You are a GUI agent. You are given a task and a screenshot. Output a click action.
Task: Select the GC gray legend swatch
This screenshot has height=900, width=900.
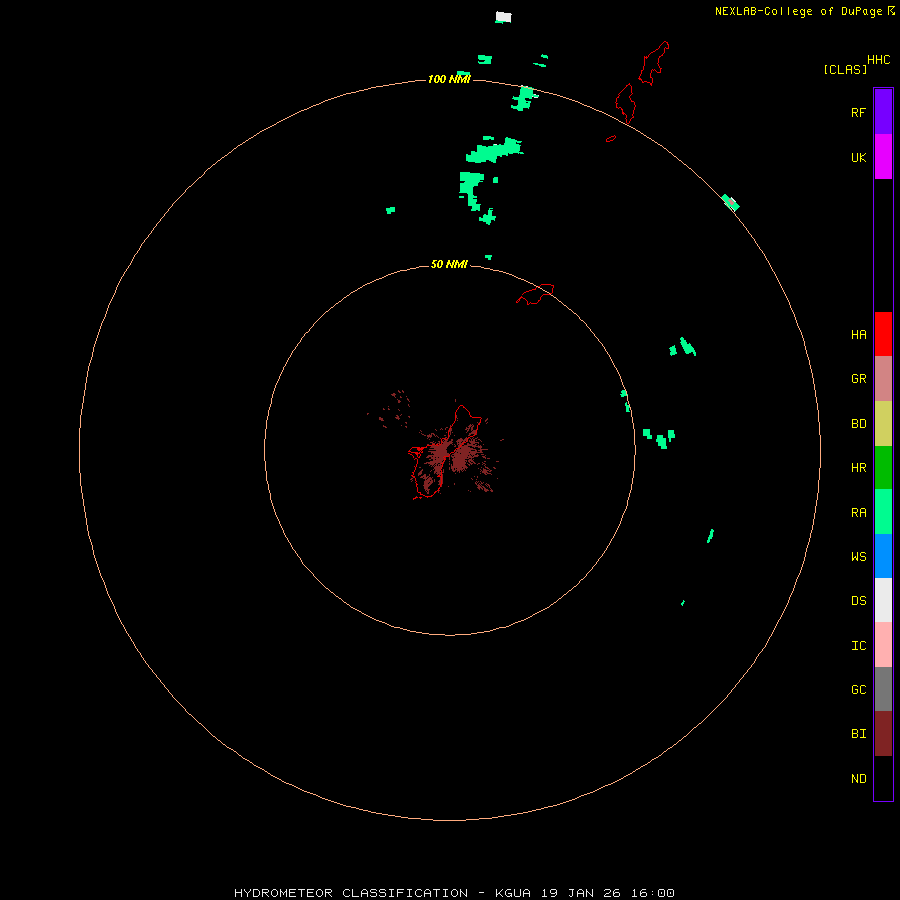tap(883, 689)
